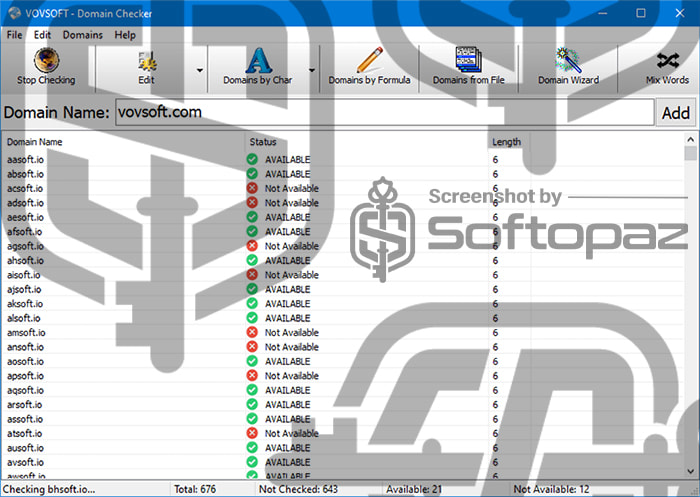This screenshot has width=700, height=497.
Task: Open the Edit toolbar tool
Action: click(x=146, y=68)
